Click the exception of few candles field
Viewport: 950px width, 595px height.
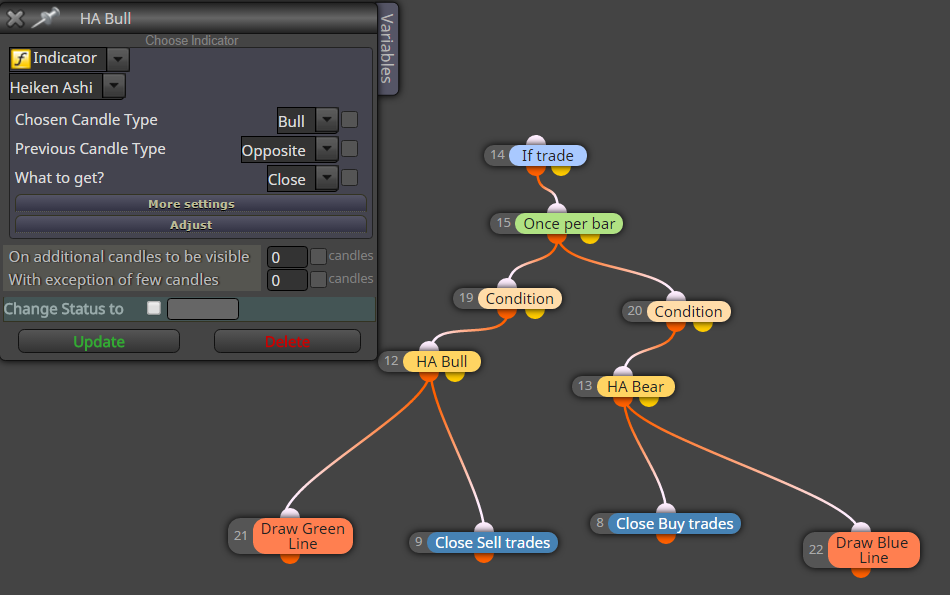click(x=287, y=280)
